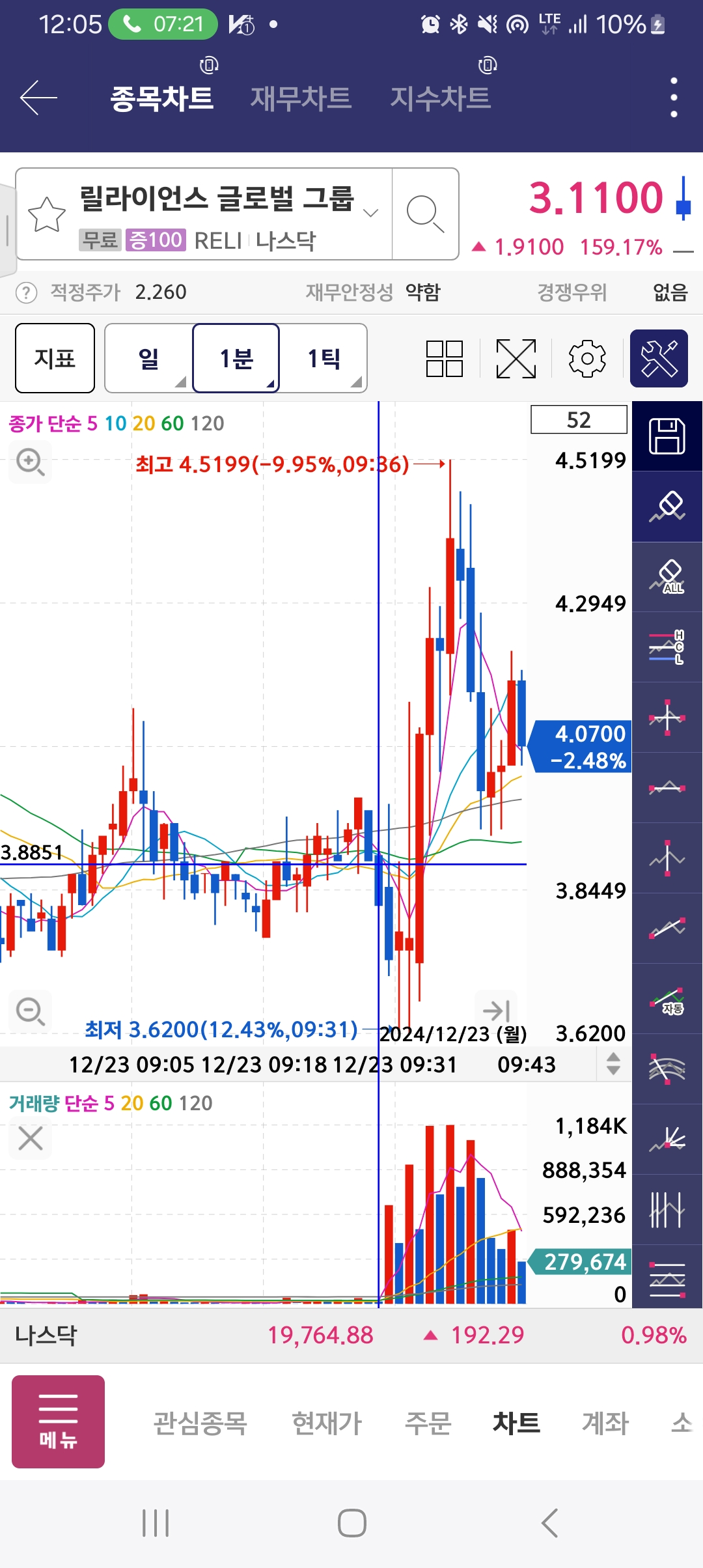
Task: Tap the current price 3.1100
Action: (x=596, y=197)
